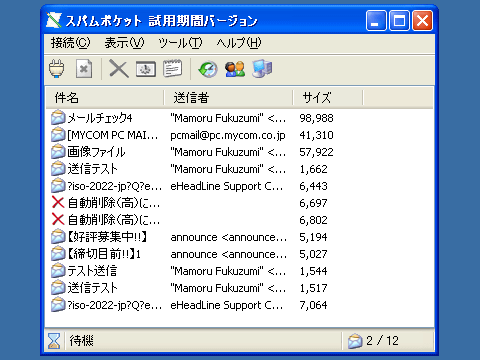This screenshot has height=360, width=480.
Task: Click eHeadLine Support sender of 6,443 row
Action: pyautogui.click(x=227, y=186)
